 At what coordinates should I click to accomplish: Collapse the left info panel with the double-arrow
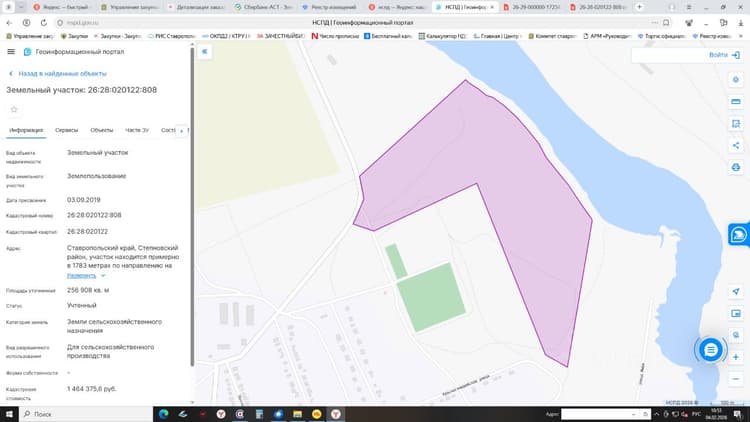pos(205,52)
